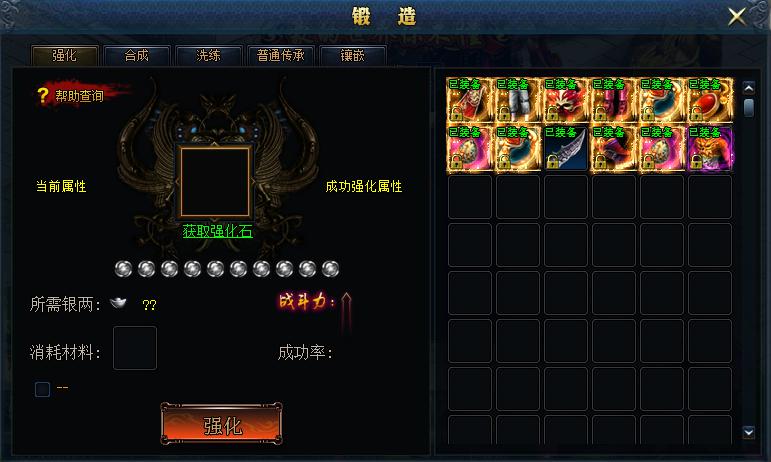The width and height of the screenshot is (771, 462).
Task: Click the orange 强化 button
Action: tap(222, 424)
